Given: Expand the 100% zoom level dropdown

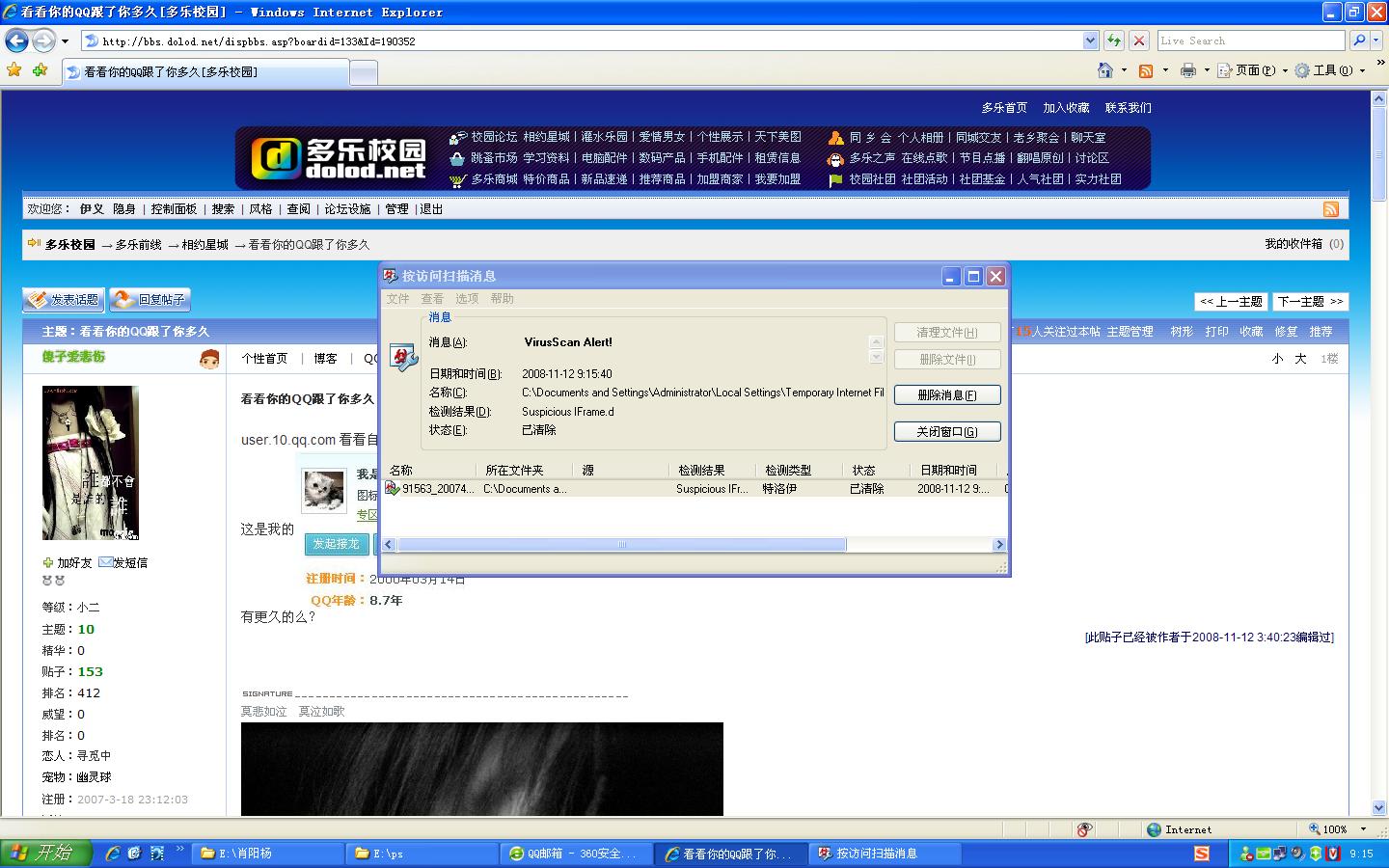Looking at the screenshot, I should click(1363, 829).
